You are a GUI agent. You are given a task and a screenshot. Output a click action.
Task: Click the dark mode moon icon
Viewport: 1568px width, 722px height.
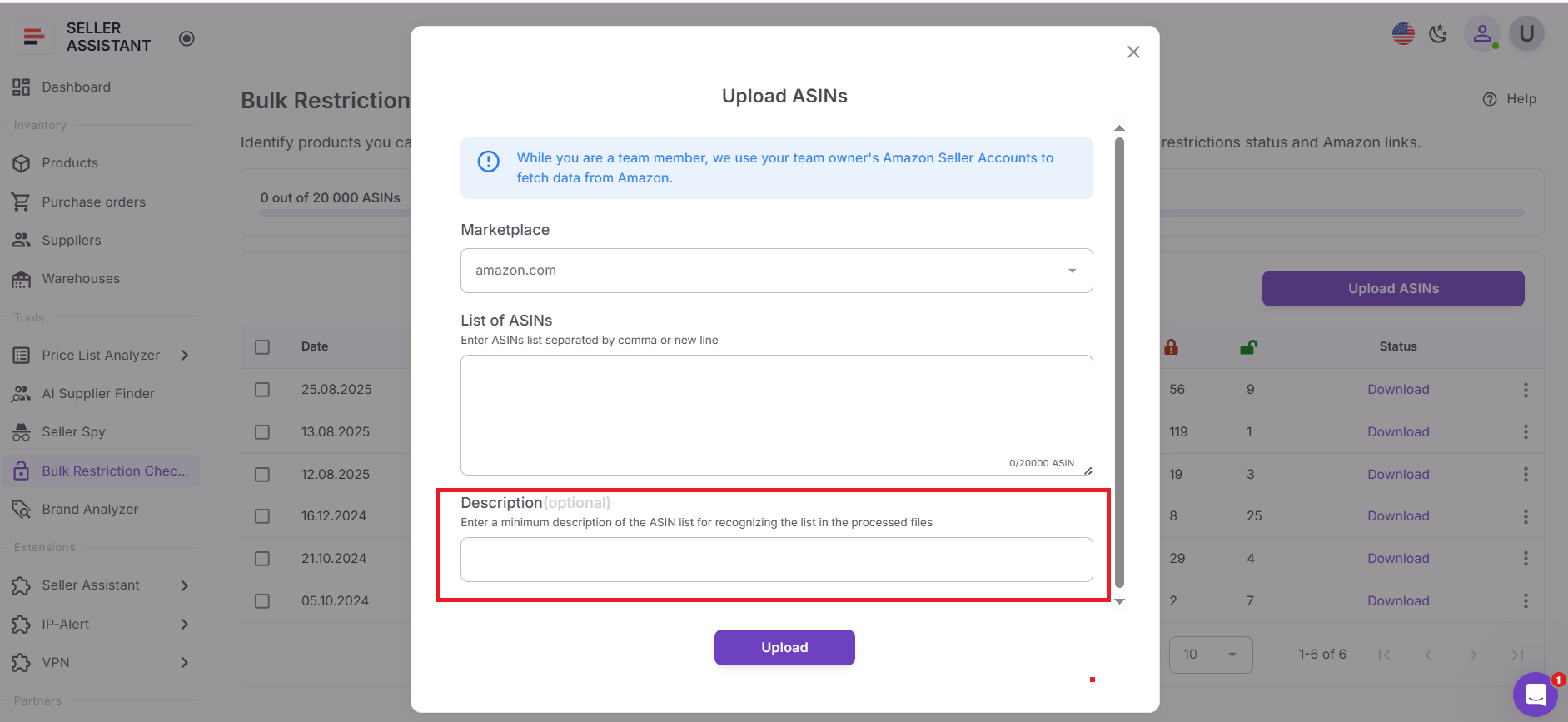(x=1438, y=34)
